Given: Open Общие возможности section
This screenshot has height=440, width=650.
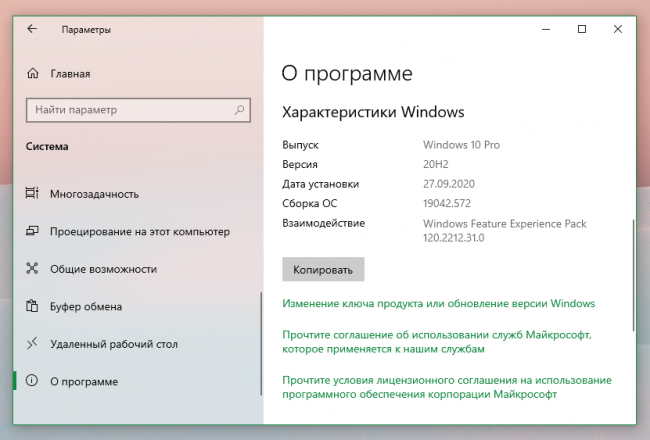Looking at the screenshot, I should pos(103,269).
